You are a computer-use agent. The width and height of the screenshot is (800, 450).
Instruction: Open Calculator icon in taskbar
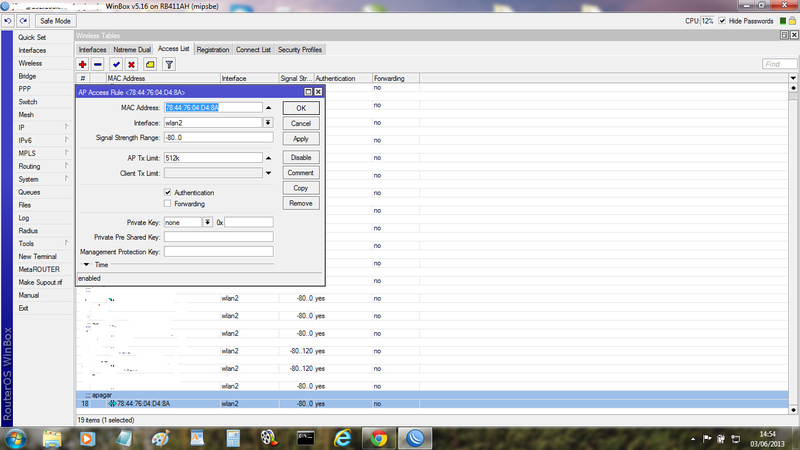[233, 438]
